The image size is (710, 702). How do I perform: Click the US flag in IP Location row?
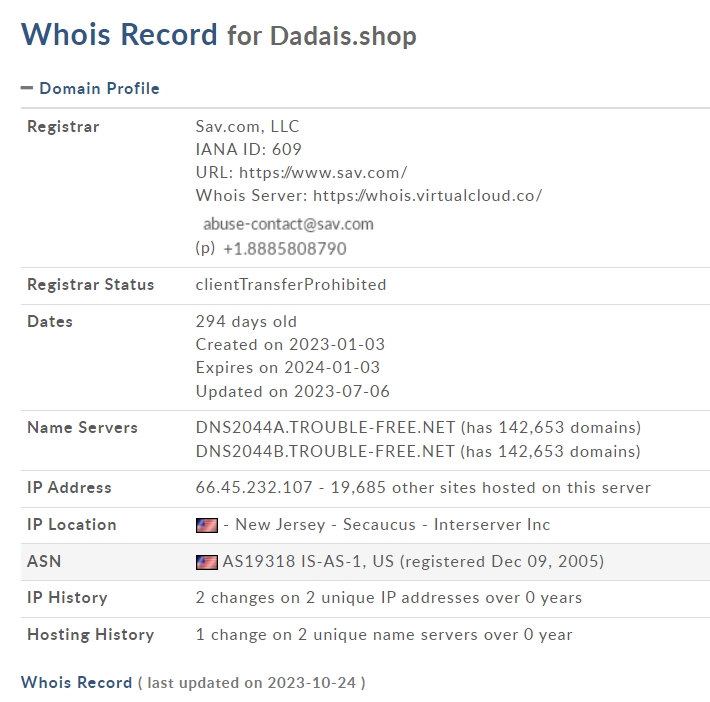tap(206, 525)
